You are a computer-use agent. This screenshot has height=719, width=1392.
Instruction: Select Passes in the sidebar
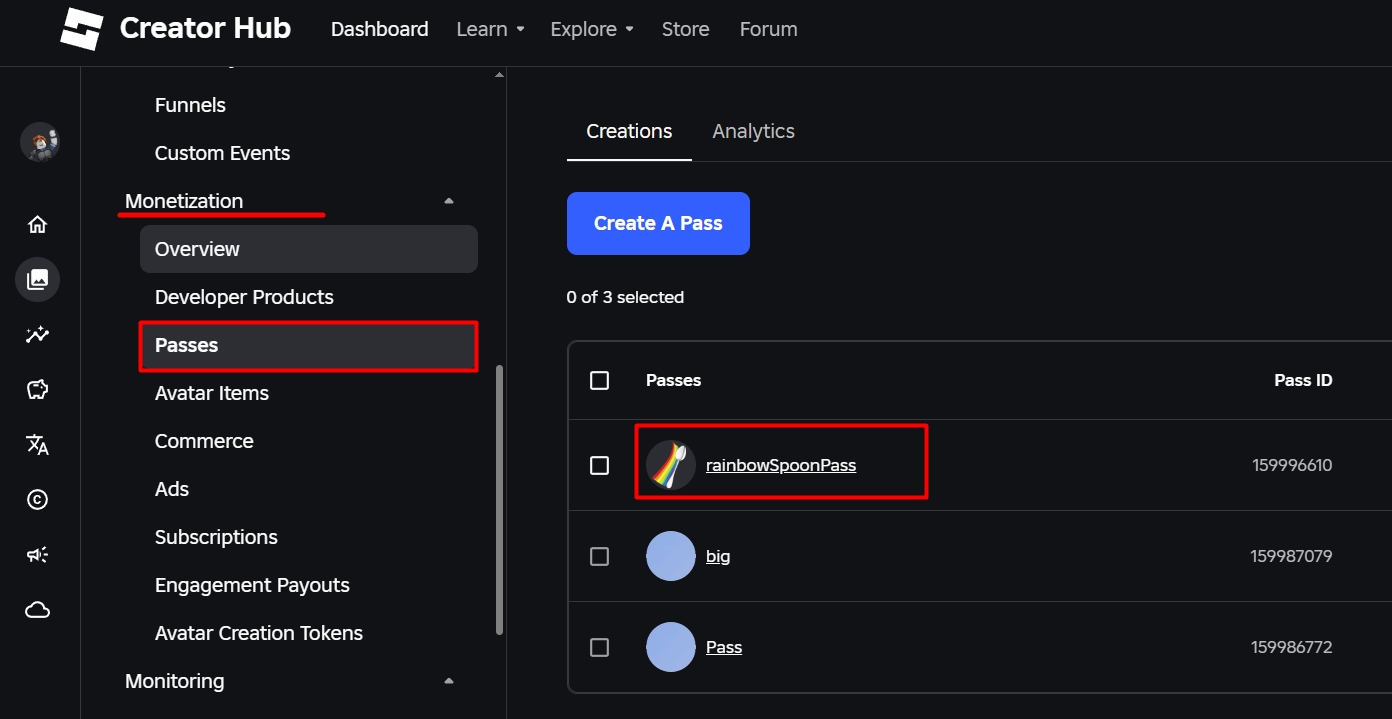tap(309, 345)
